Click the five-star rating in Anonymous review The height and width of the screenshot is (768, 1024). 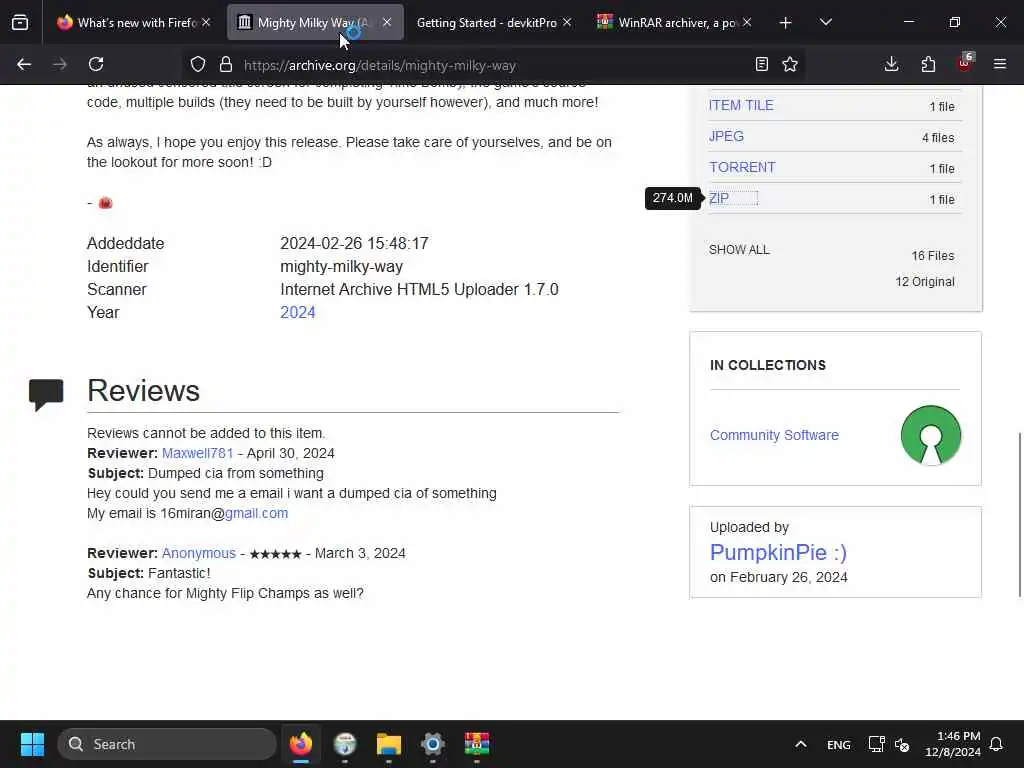276,554
